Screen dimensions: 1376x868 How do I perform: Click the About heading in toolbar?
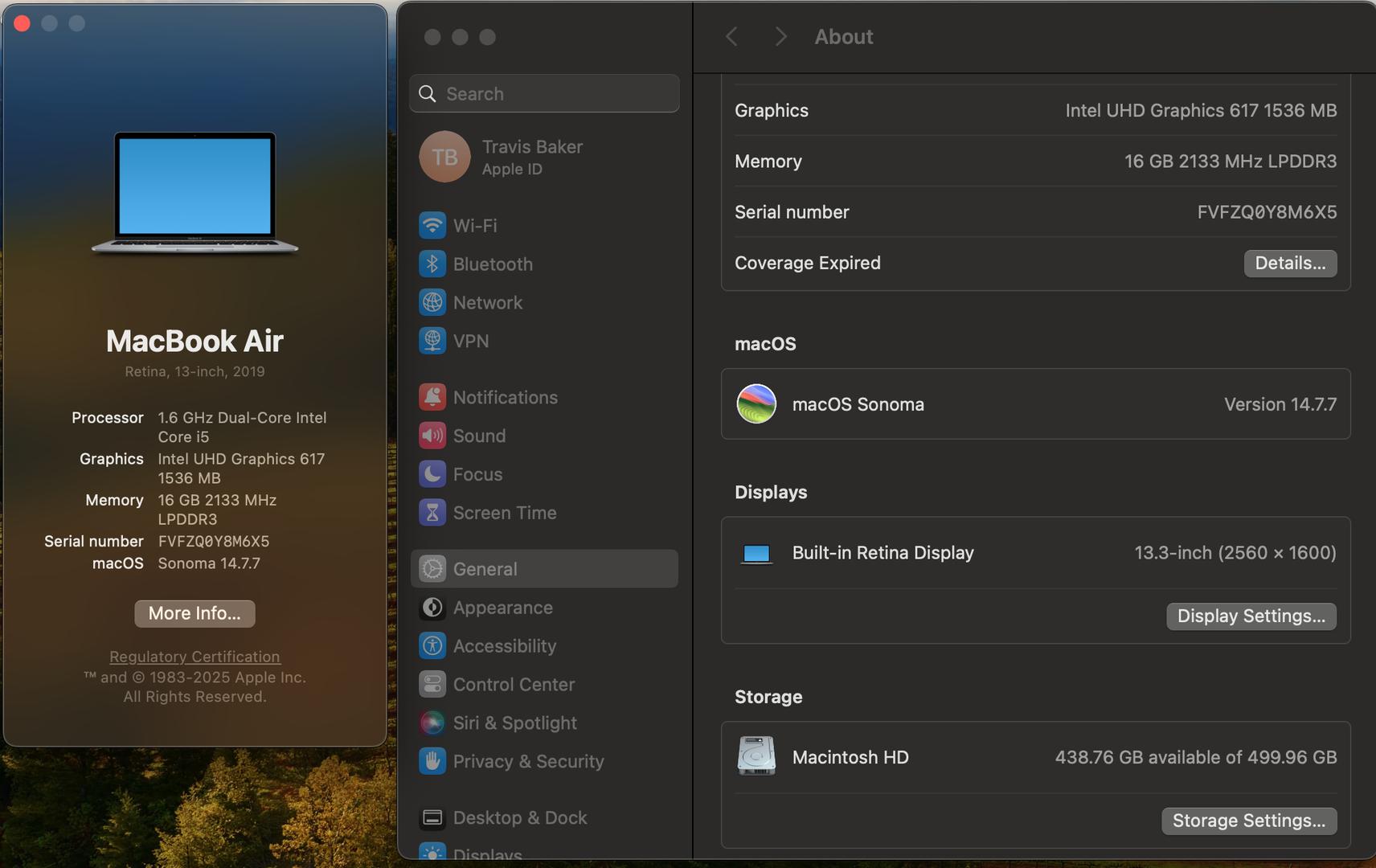click(844, 37)
